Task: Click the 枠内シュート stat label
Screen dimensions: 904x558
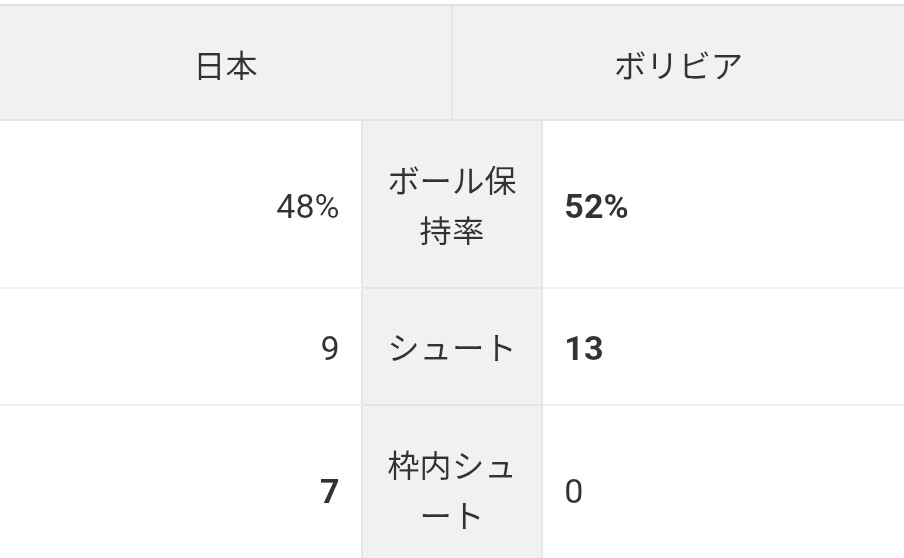Action: (x=452, y=491)
